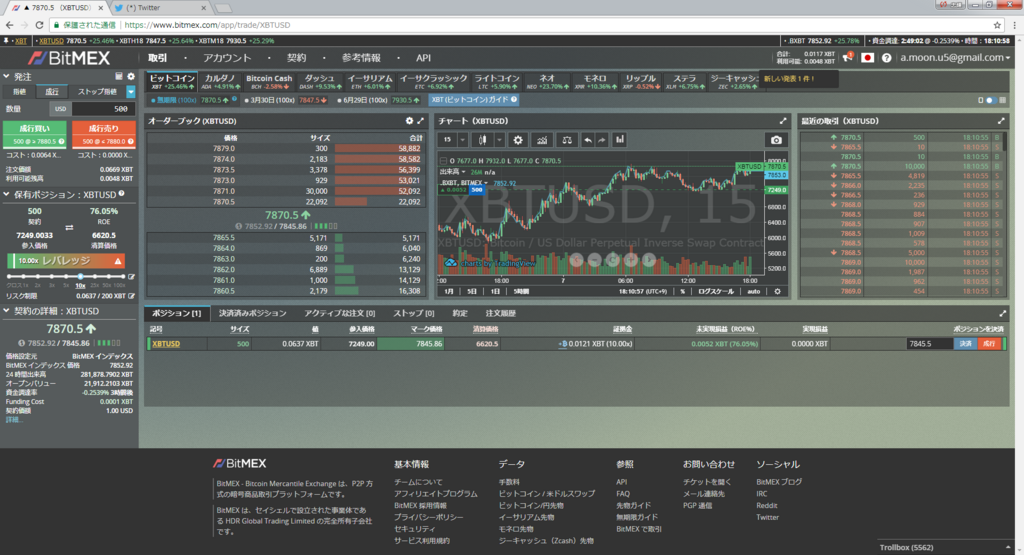
Task: Click swap arrows in position summary
Action: click(x=69, y=227)
